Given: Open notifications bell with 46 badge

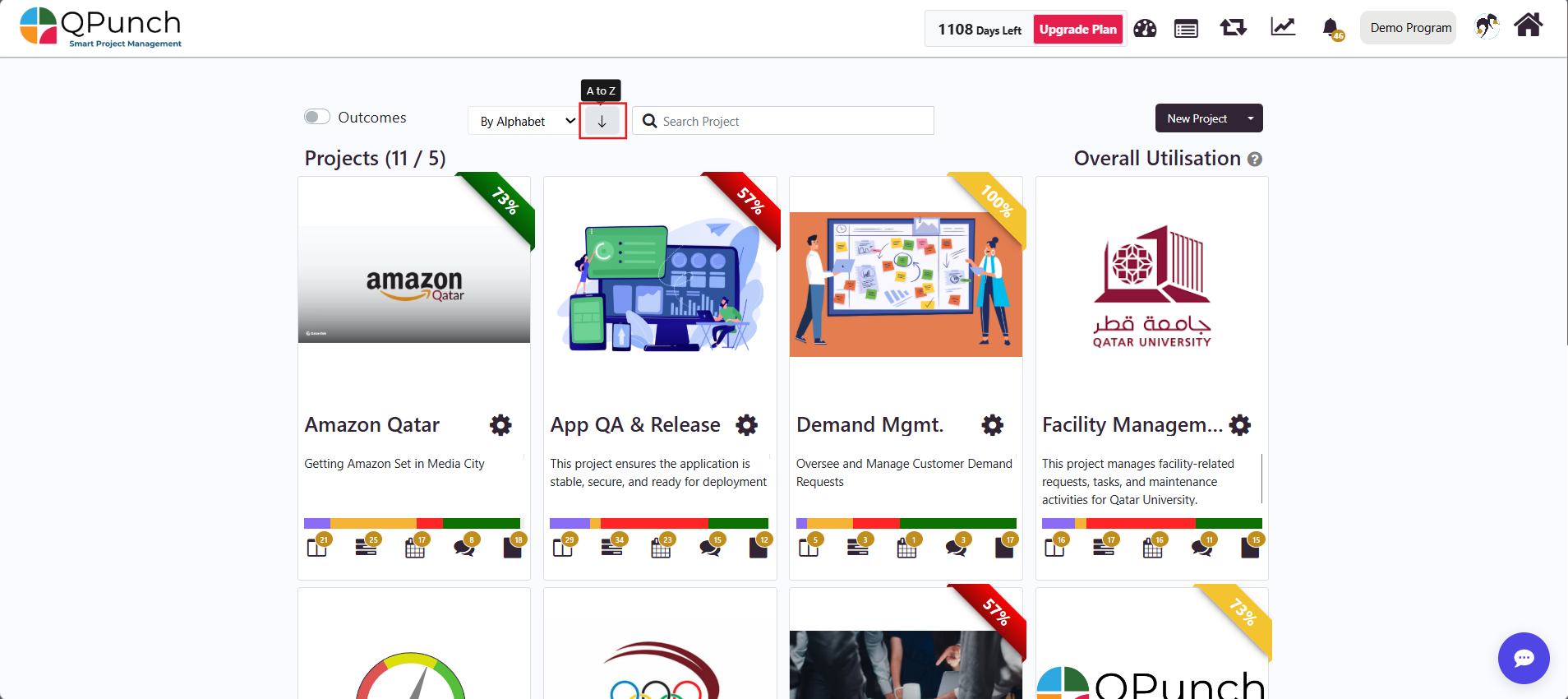Looking at the screenshot, I should tap(1332, 29).
